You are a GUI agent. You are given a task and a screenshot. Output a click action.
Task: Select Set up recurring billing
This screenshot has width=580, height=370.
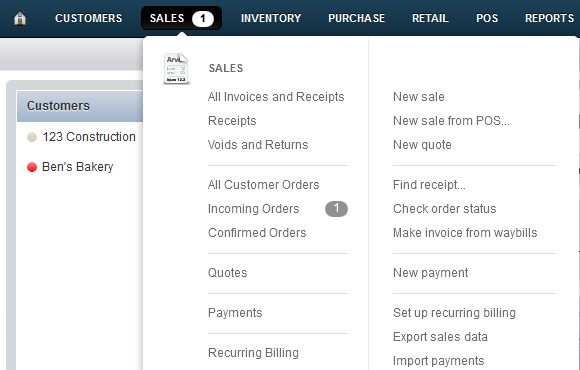coord(454,313)
